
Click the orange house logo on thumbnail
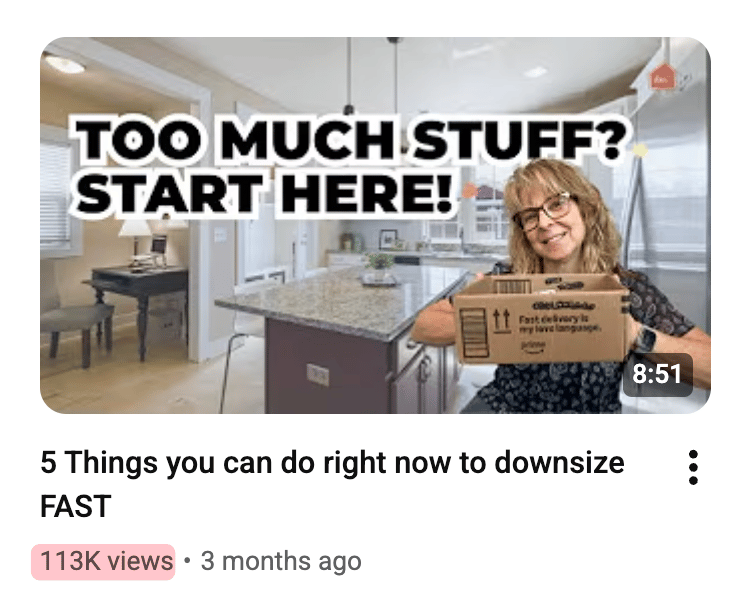[x=663, y=78]
